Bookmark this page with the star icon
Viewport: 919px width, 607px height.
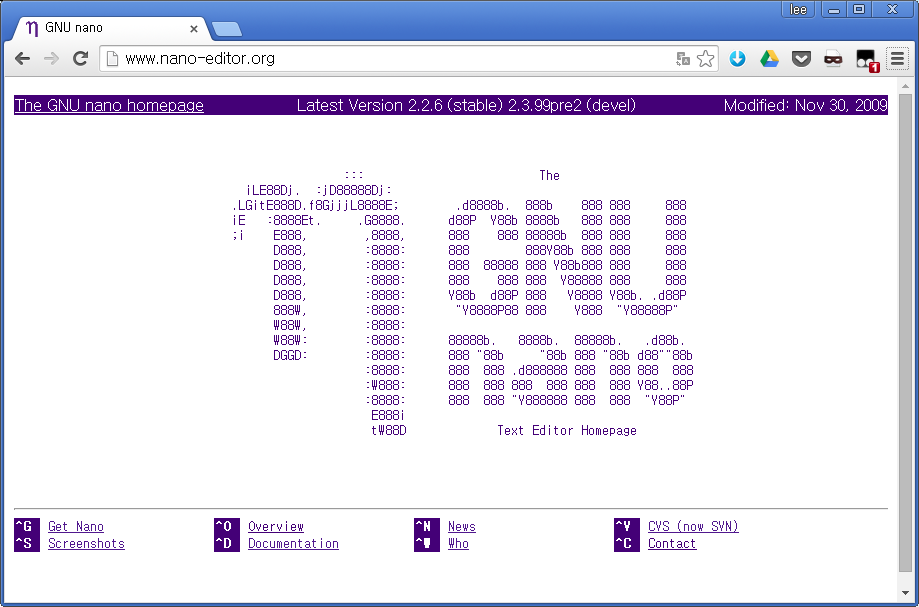click(706, 59)
